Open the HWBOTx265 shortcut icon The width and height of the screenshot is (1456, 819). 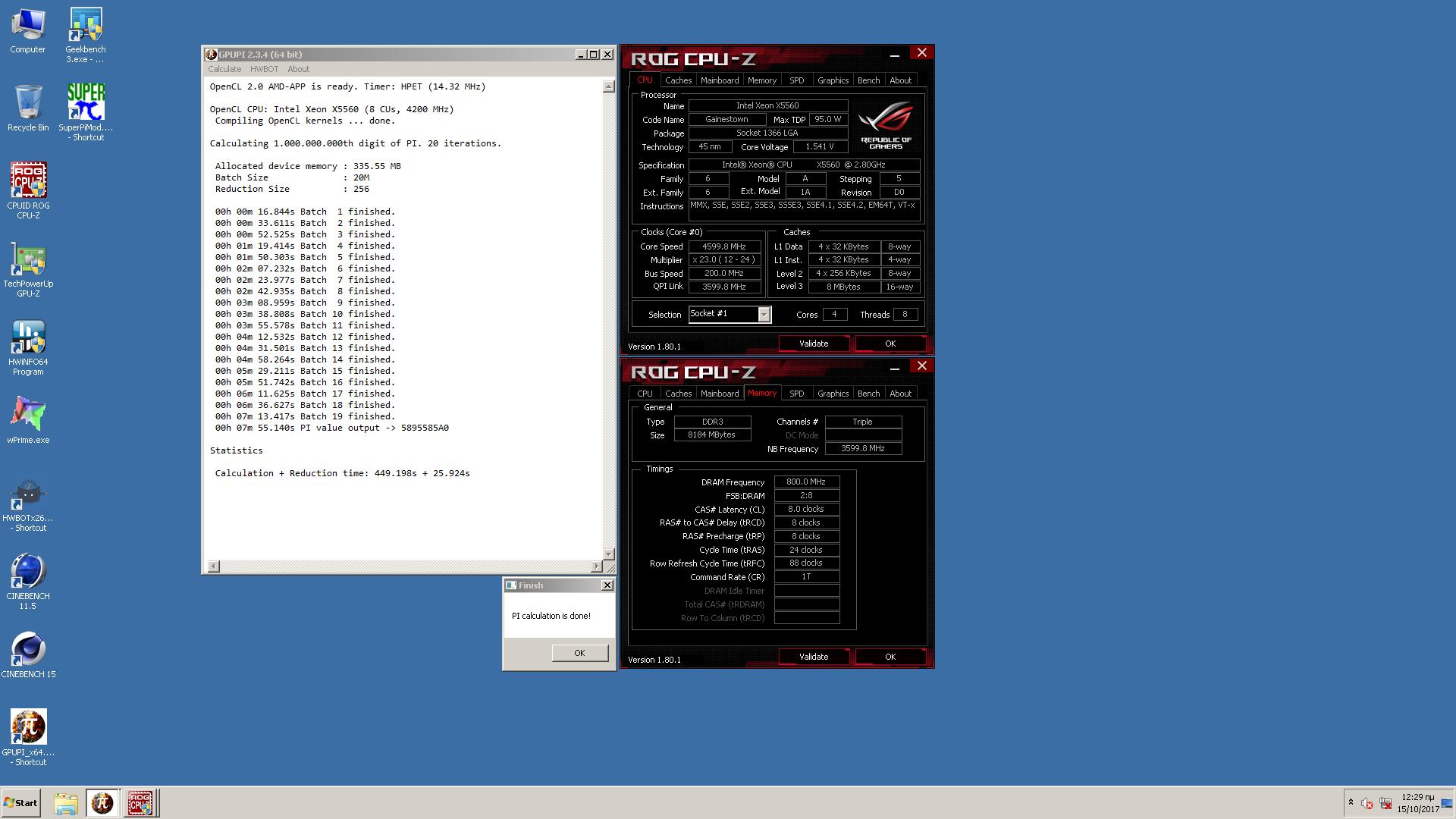pyautogui.click(x=28, y=504)
